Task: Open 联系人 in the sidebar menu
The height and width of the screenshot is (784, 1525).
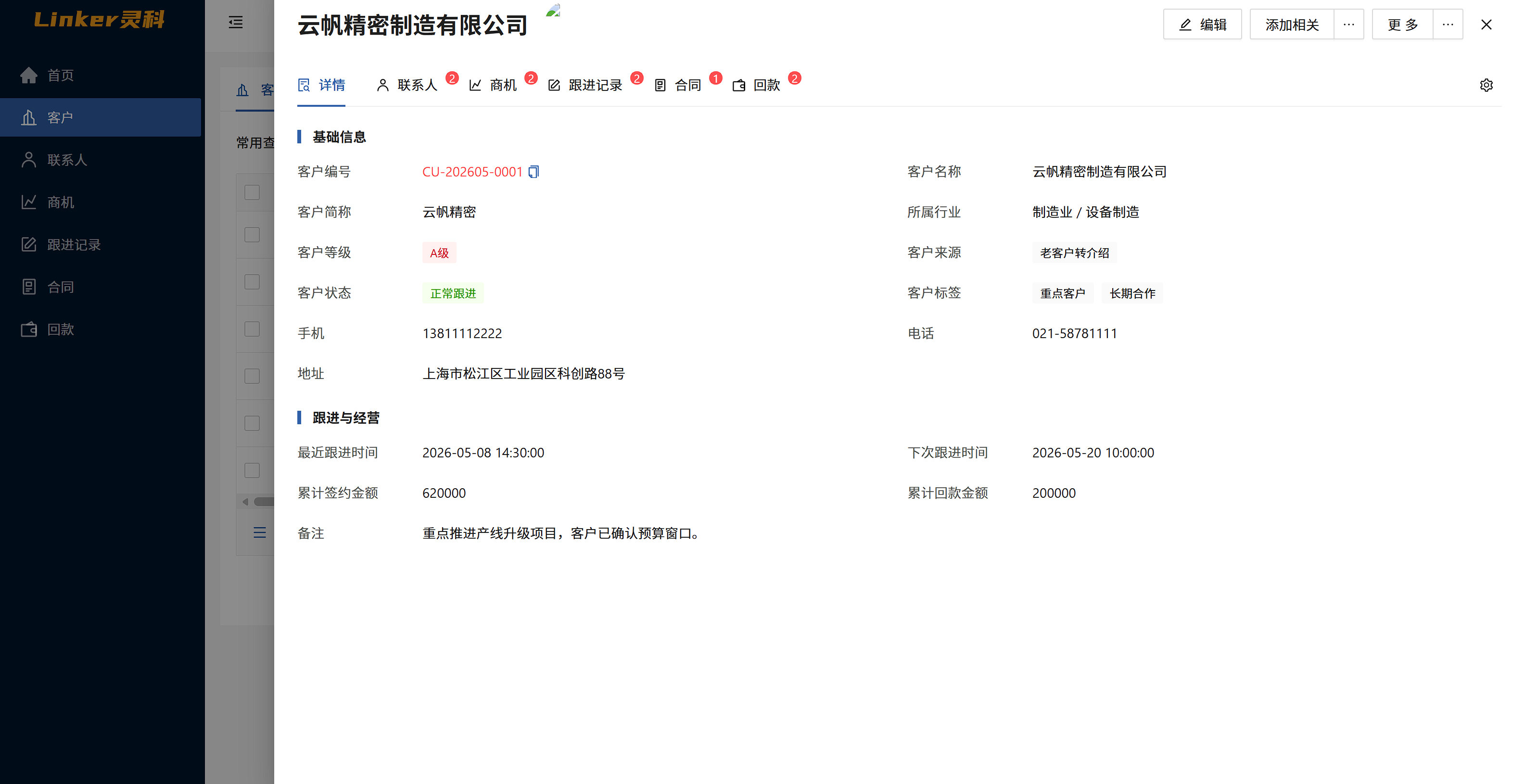Action: click(101, 160)
